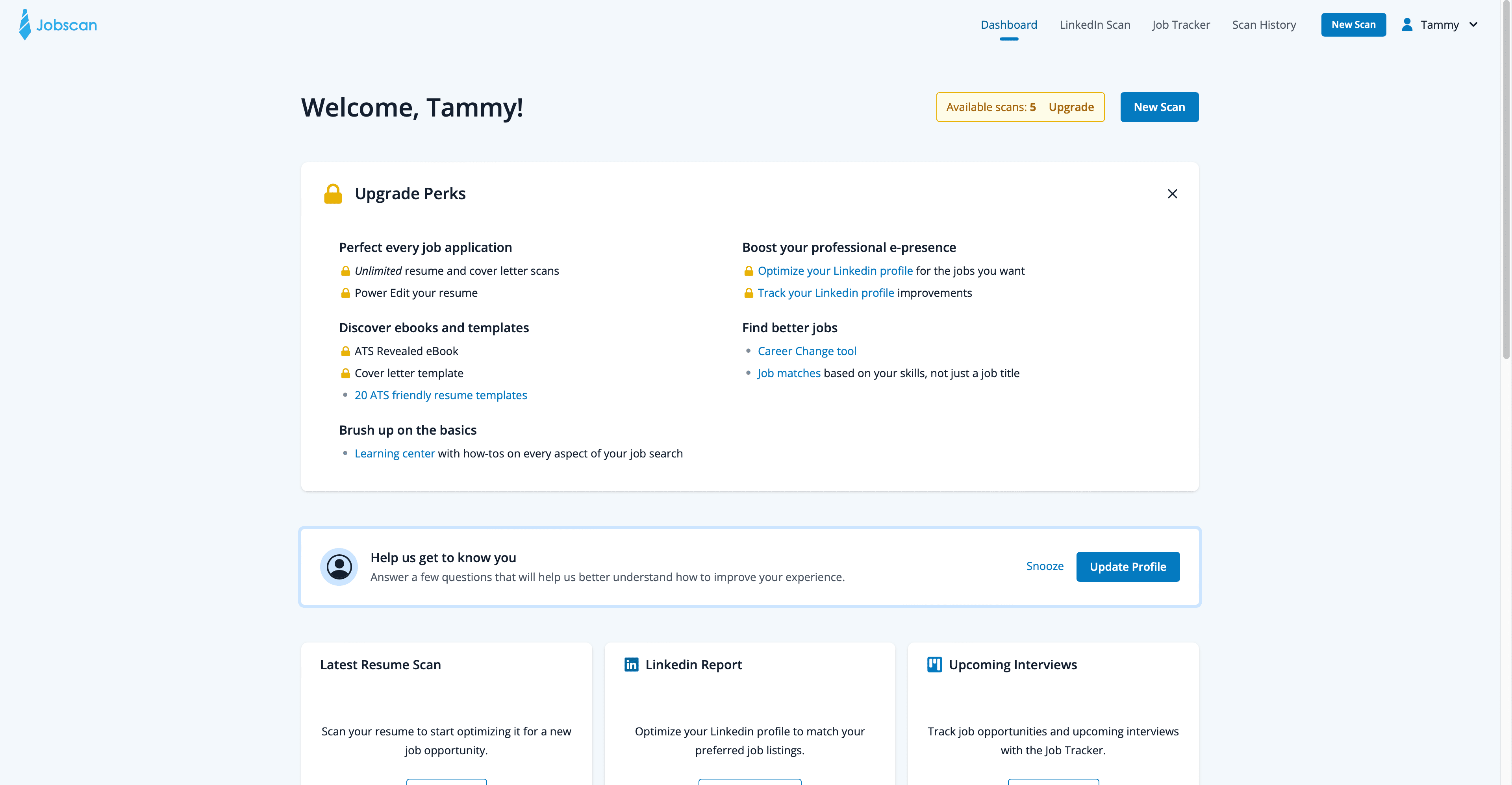Click lock icon next to Power Edit
Viewport: 1512px width, 785px height.
pos(345,293)
